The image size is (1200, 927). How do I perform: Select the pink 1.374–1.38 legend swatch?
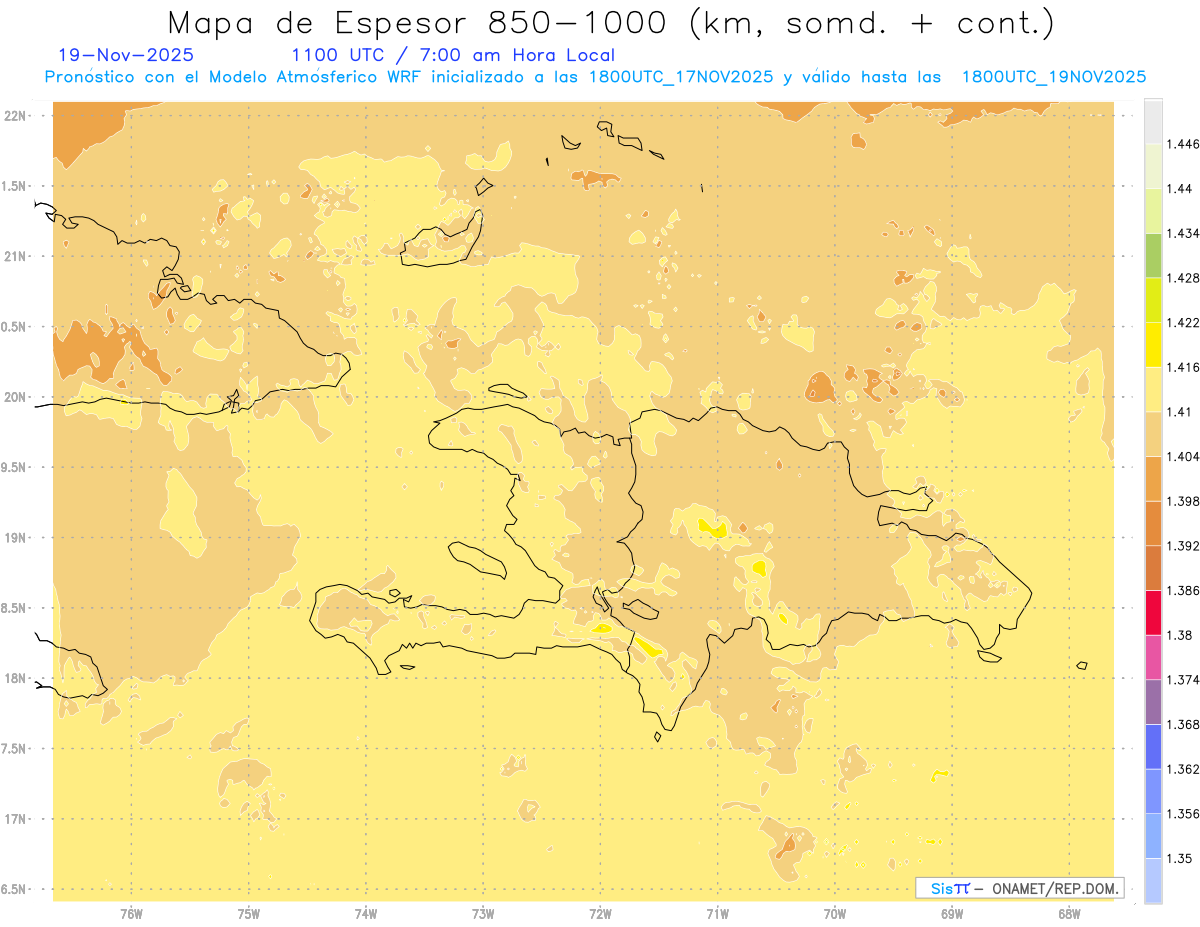1153,657
